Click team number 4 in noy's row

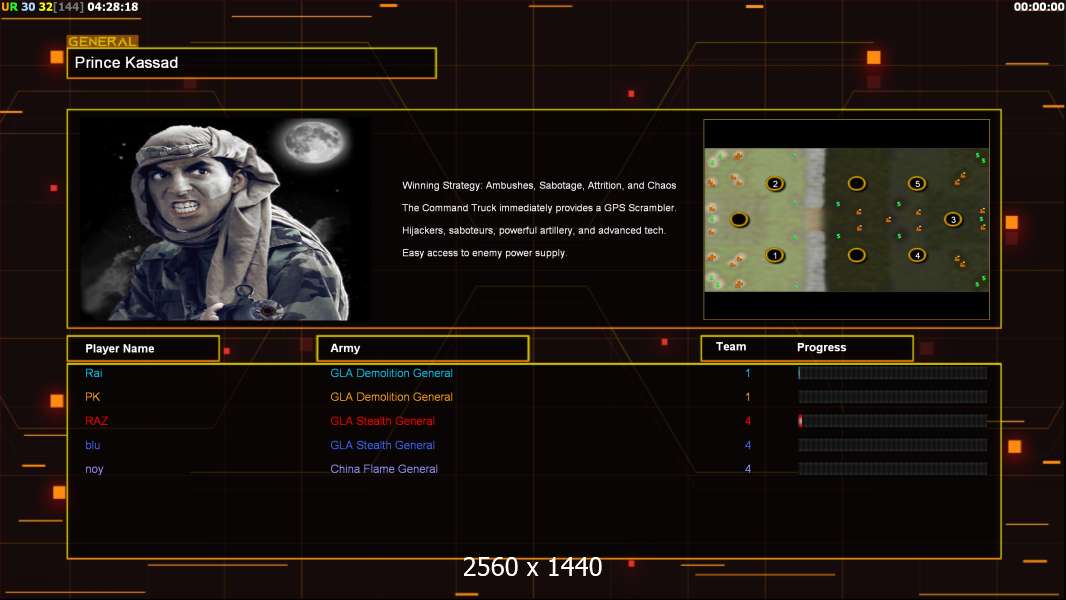tap(748, 469)
